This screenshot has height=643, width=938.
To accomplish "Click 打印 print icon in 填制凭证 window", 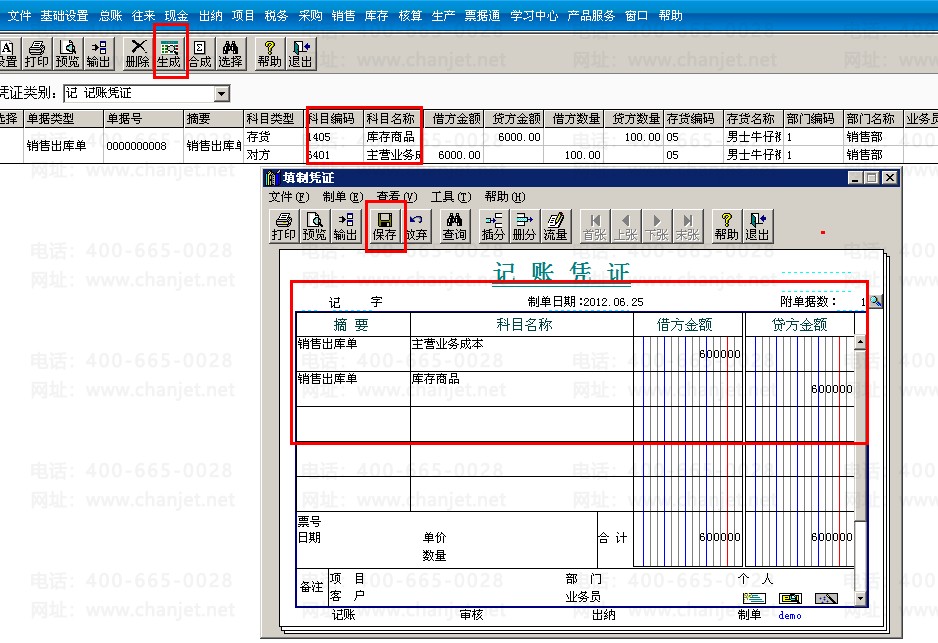I will pos(284,226).
